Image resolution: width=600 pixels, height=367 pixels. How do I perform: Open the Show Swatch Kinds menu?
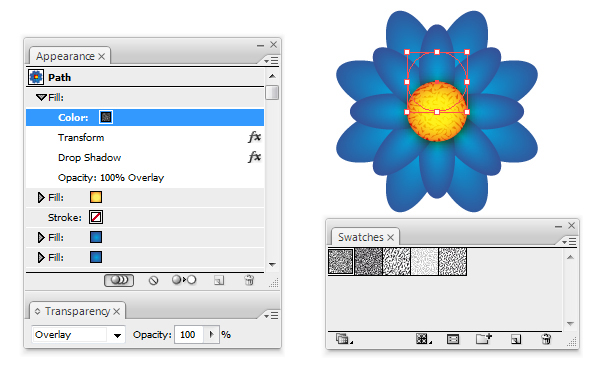tap(423, 339)
